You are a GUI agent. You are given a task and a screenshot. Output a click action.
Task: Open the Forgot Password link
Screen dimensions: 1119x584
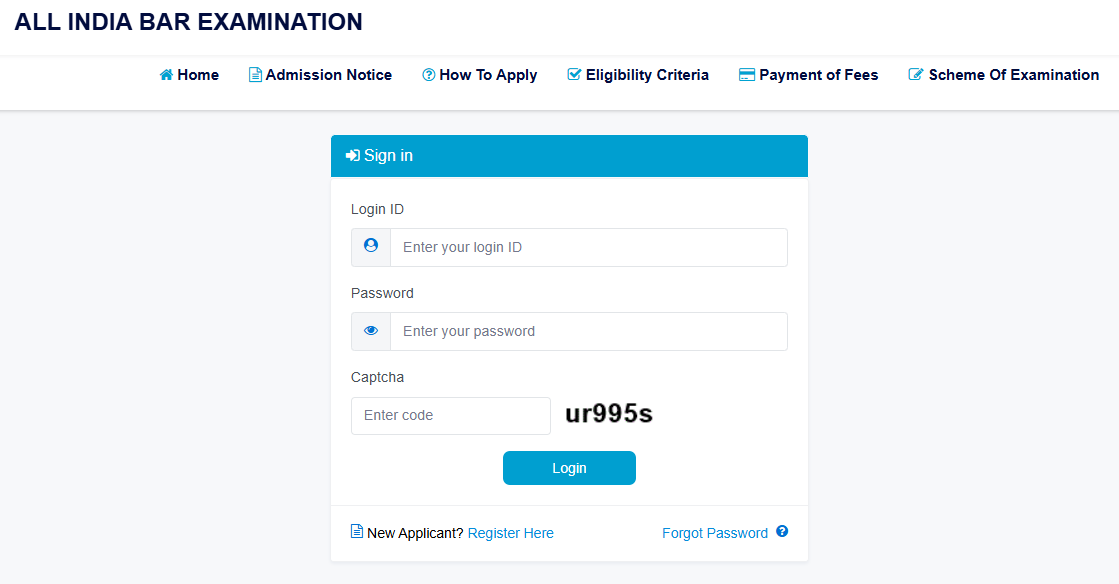coord(714,533)
